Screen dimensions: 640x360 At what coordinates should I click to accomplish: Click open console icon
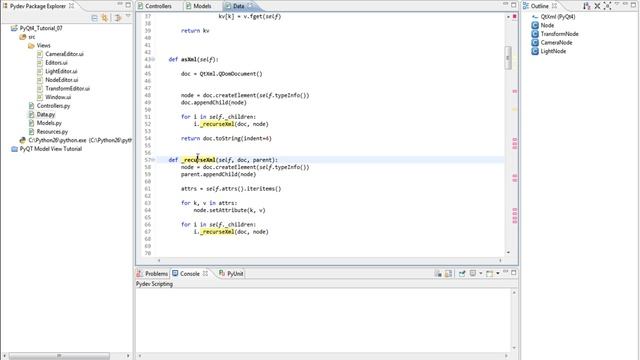pyautogui.click(x=489, y=273)
